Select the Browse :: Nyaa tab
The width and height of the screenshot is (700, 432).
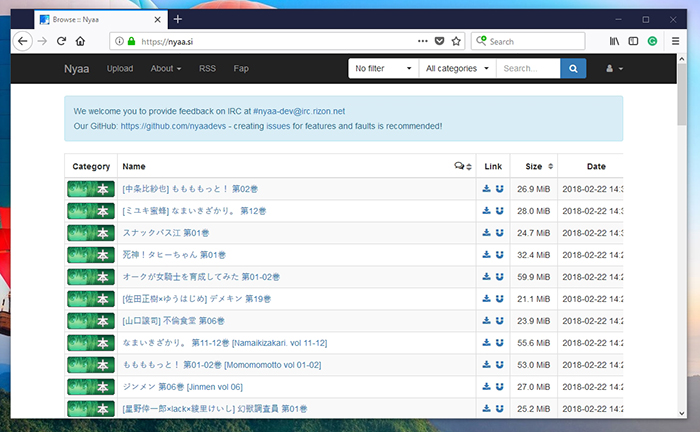(x=101, y=20)
